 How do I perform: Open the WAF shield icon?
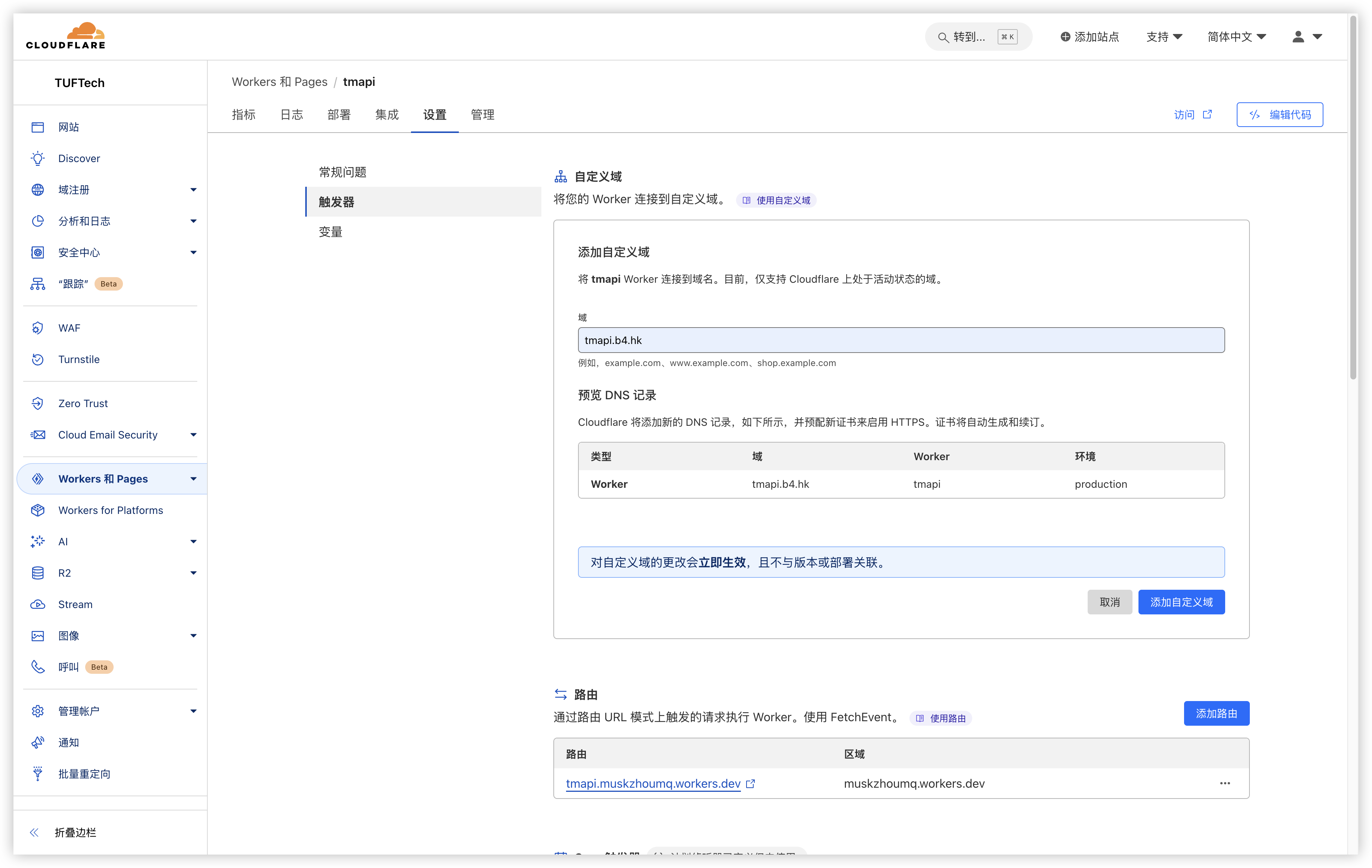pos(38,328)
